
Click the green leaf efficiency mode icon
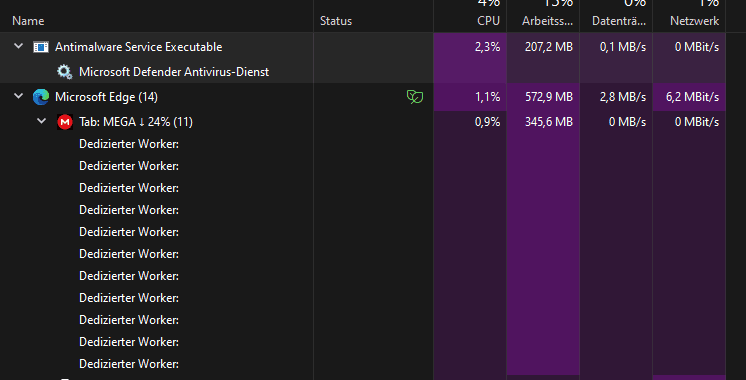[x=415, y=97]
